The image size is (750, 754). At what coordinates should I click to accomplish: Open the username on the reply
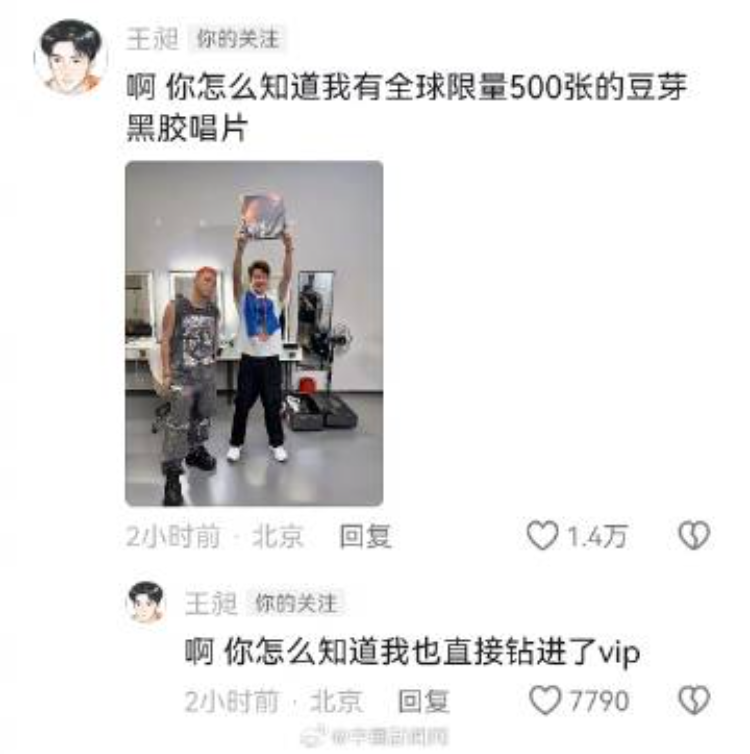click(x=211, y=603)
